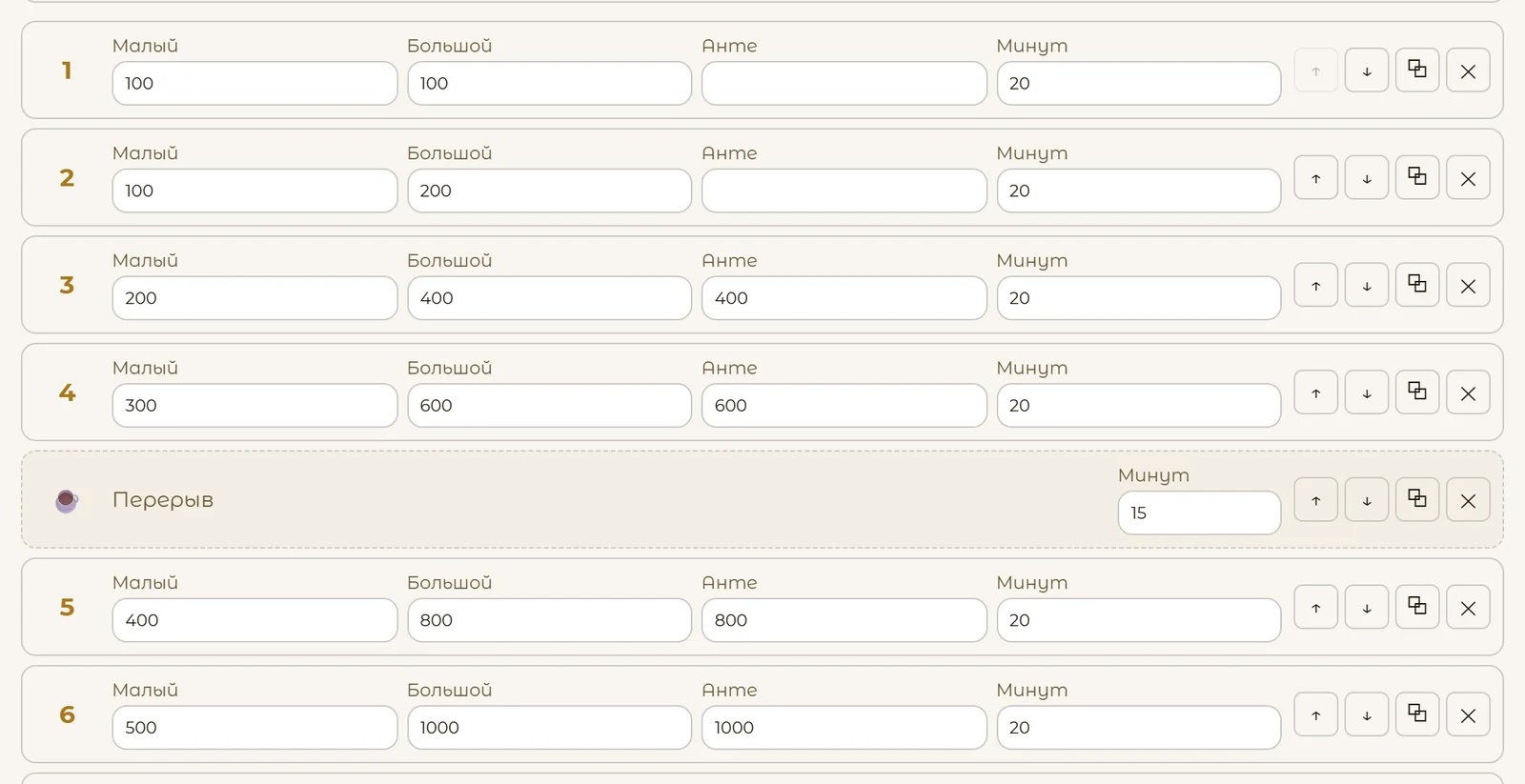Delete level 1
Image resolution: width=1525 pixels, height=784 pixels.
click(1468, 70)
